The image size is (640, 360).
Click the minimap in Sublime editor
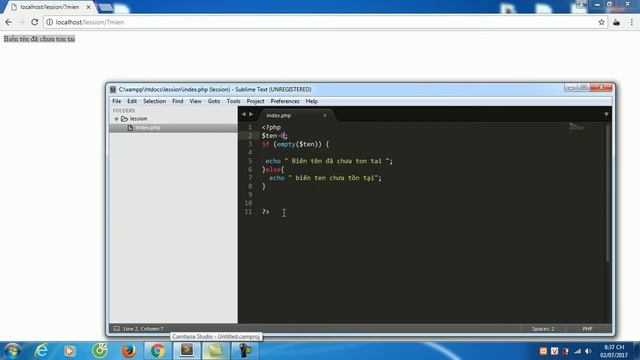(x=576, y=127)
